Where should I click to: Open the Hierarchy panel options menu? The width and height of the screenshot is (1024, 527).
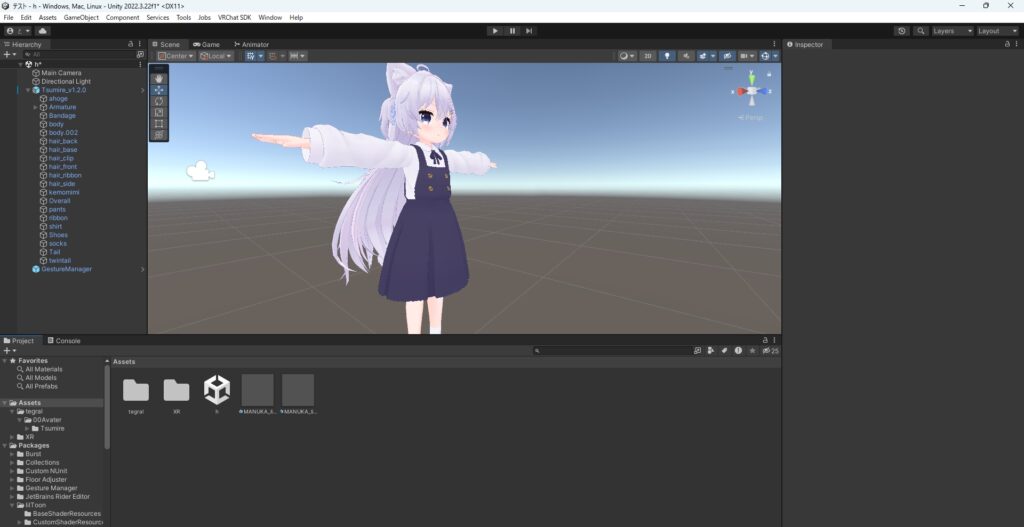click(x=140, y=44)
